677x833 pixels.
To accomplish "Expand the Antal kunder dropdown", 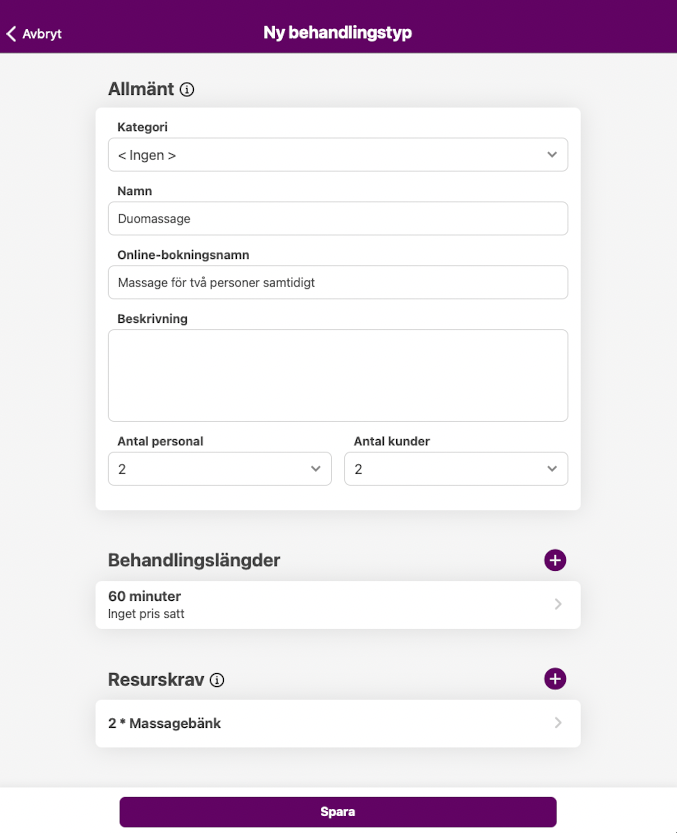I will coord(456,469).
